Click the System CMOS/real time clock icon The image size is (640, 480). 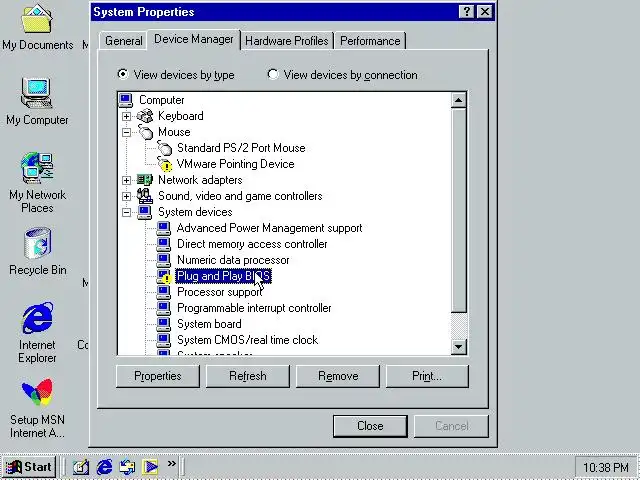pos(164,340)
